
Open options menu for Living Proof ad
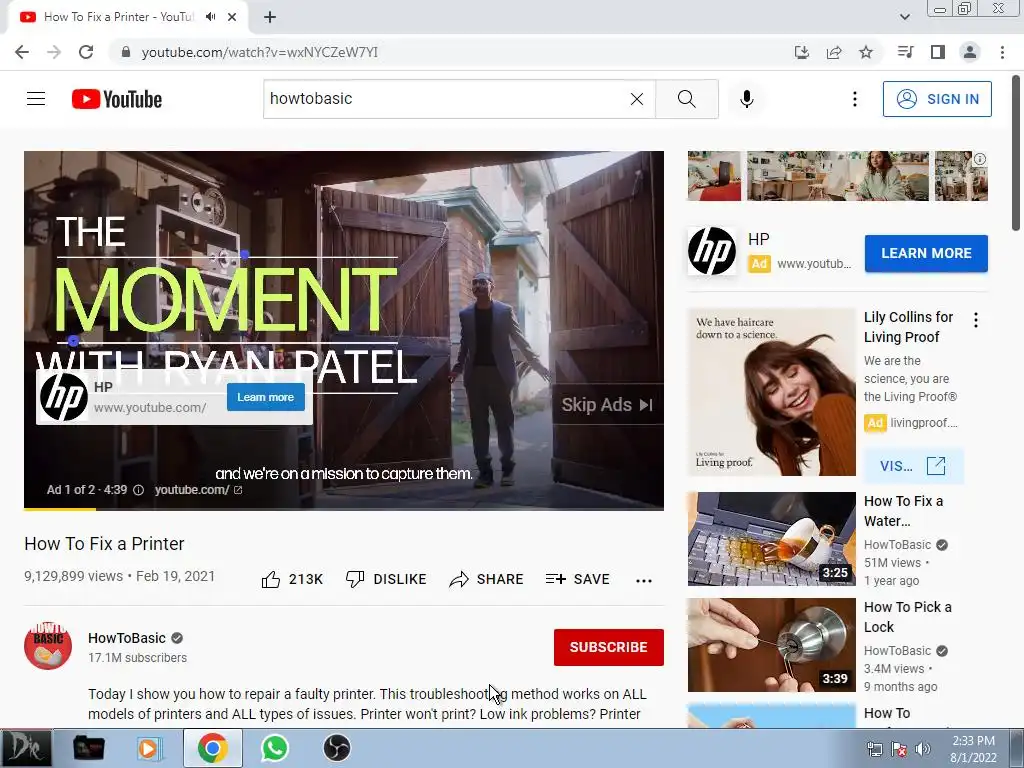pyautogui.click(x=976, y=320)
